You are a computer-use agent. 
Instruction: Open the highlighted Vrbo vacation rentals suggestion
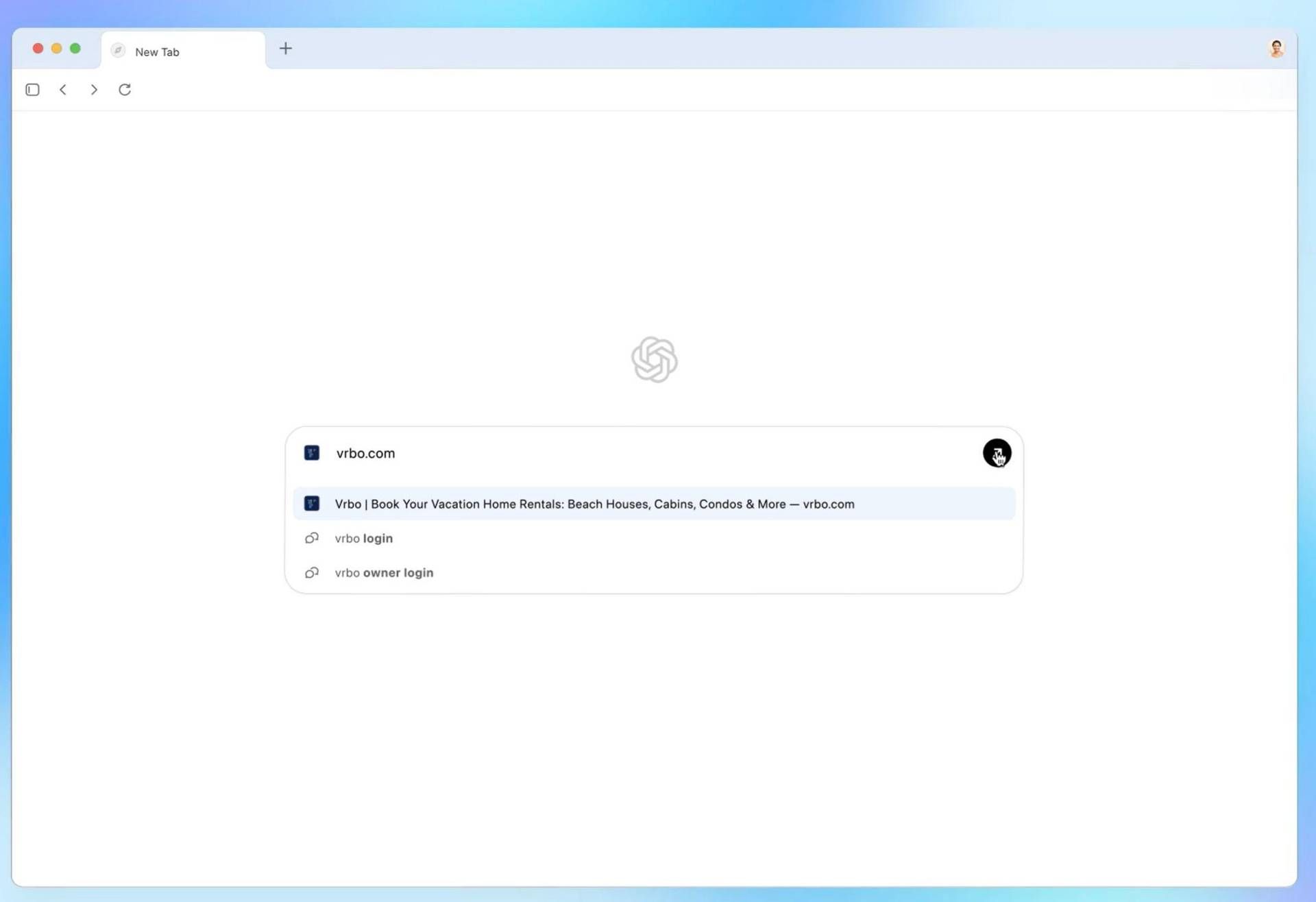[x=594, y=504]
